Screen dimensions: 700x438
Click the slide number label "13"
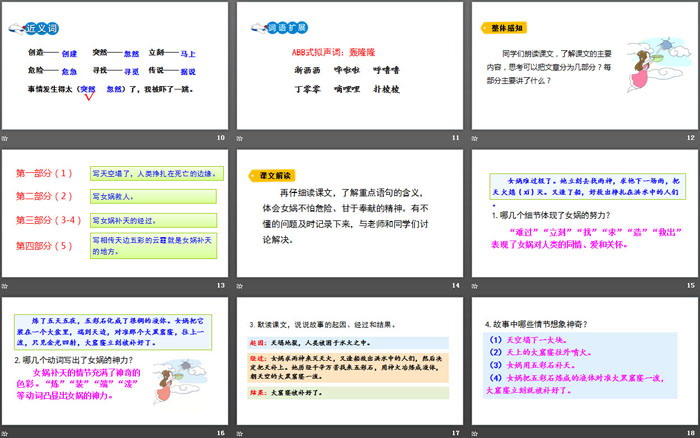221,285
